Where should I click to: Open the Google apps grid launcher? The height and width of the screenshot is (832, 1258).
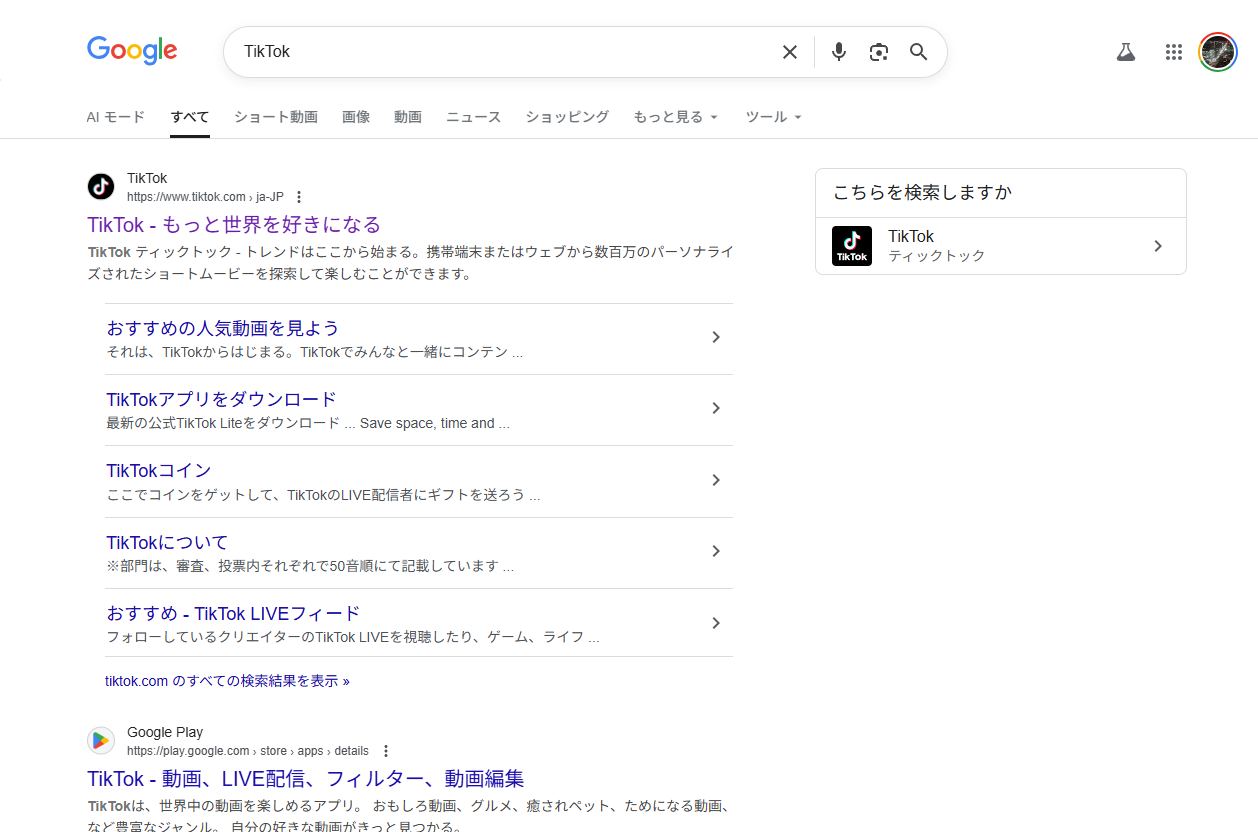point(1173,51)
